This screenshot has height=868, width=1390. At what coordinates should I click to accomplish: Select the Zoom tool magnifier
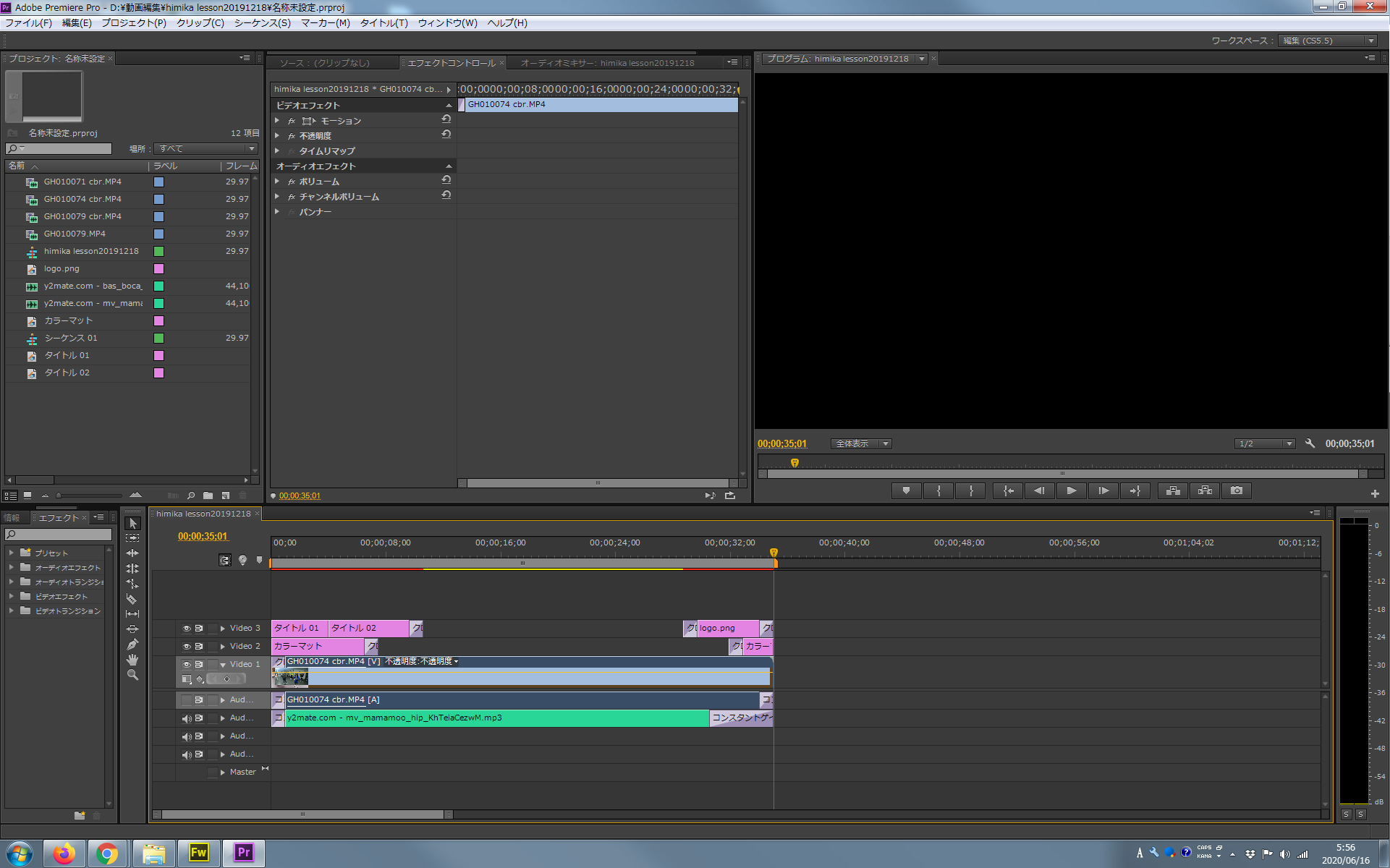coord(132,675)
